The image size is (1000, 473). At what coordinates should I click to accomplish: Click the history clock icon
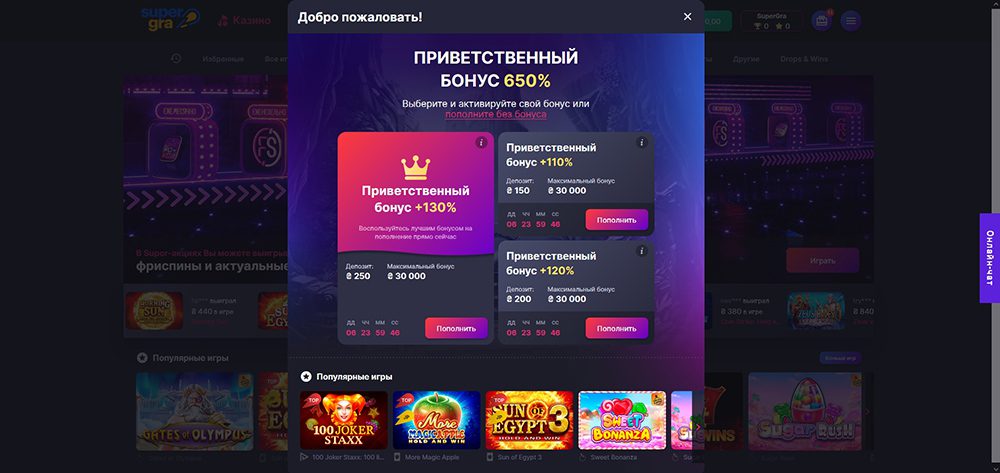176,59
